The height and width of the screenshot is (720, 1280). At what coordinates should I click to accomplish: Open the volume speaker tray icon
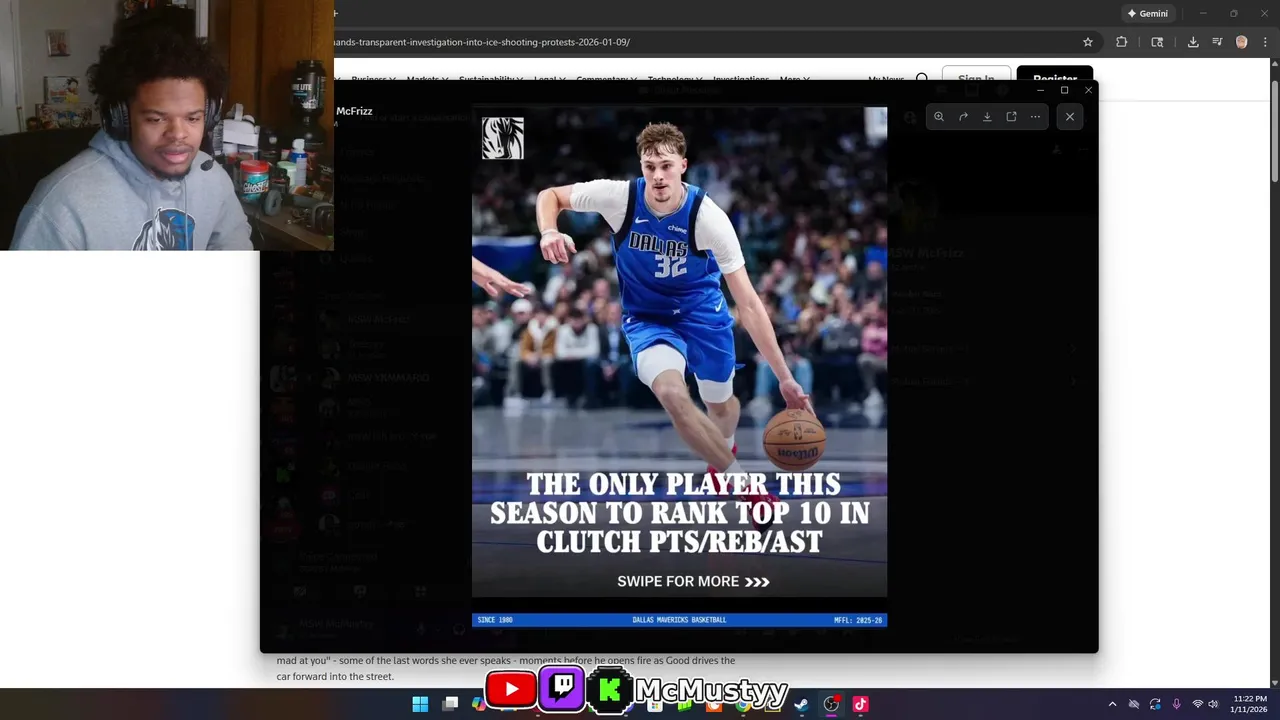pos(1213,704)
